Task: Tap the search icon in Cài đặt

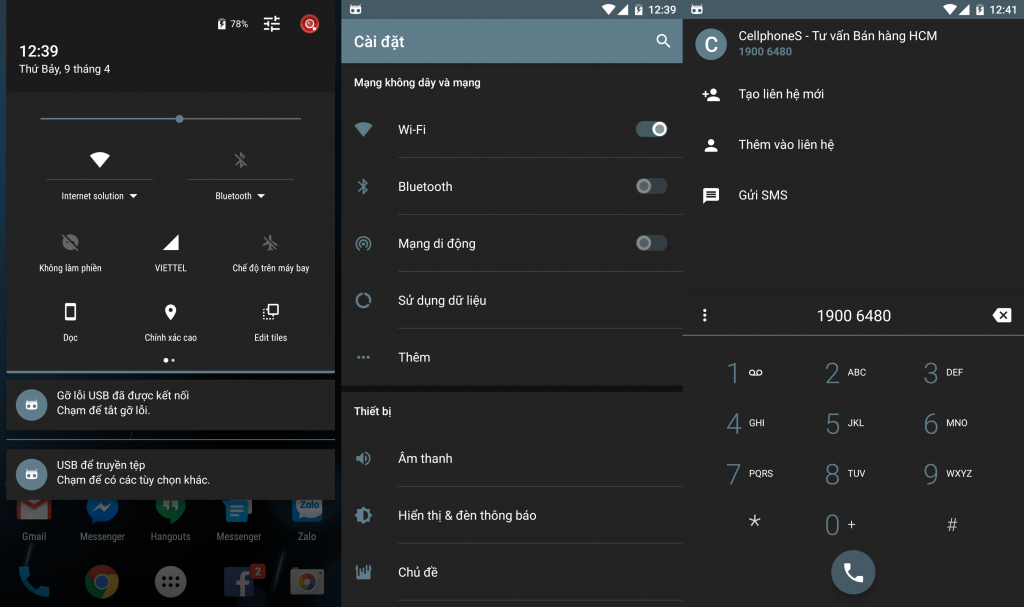Action: tap(662, 41)
